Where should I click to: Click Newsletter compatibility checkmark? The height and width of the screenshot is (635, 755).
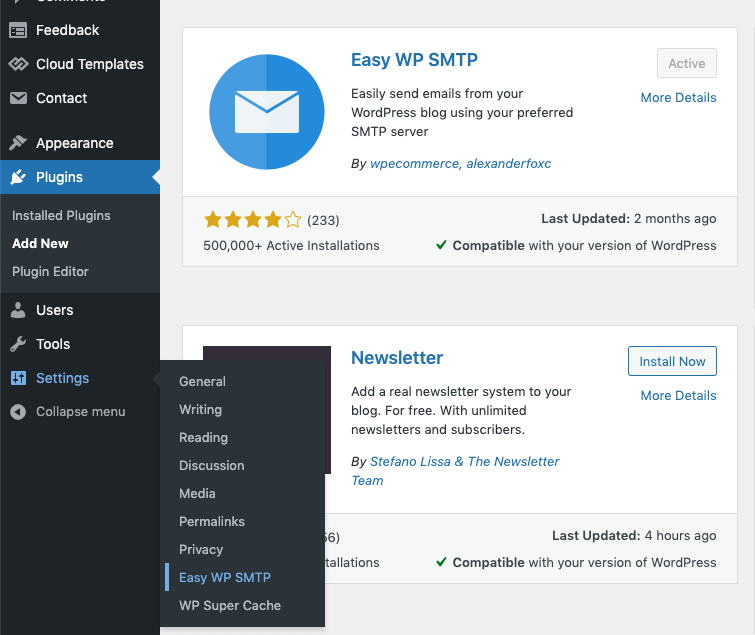click(x=441, y=562)
